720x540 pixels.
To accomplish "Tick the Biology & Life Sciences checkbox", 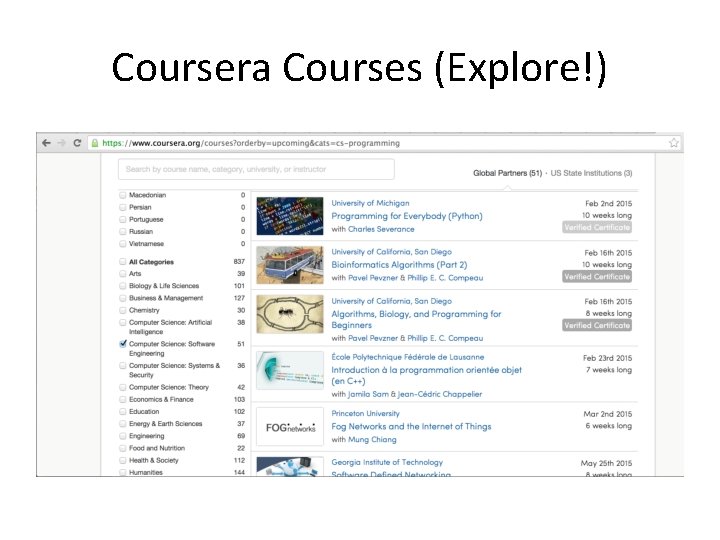I will point(123,286).
